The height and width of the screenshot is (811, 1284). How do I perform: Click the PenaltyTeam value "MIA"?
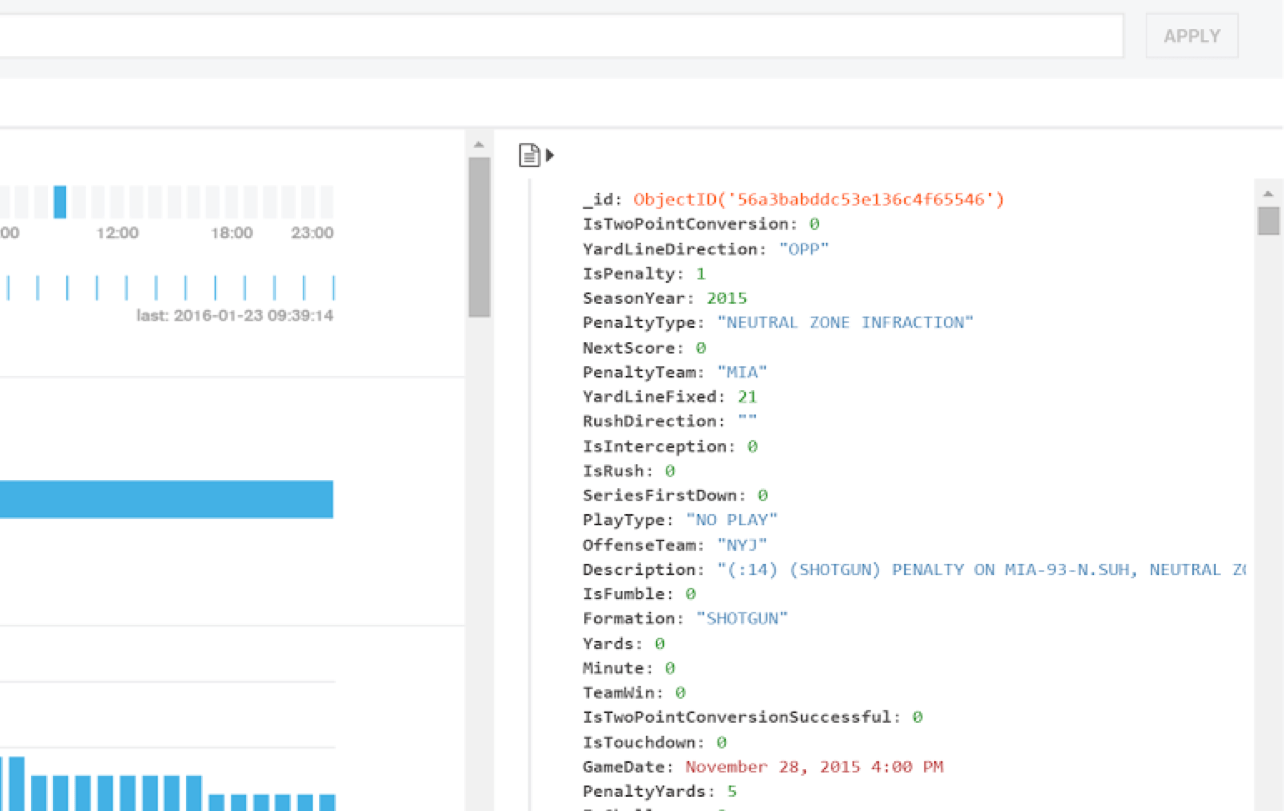click(x=742, y=372)
